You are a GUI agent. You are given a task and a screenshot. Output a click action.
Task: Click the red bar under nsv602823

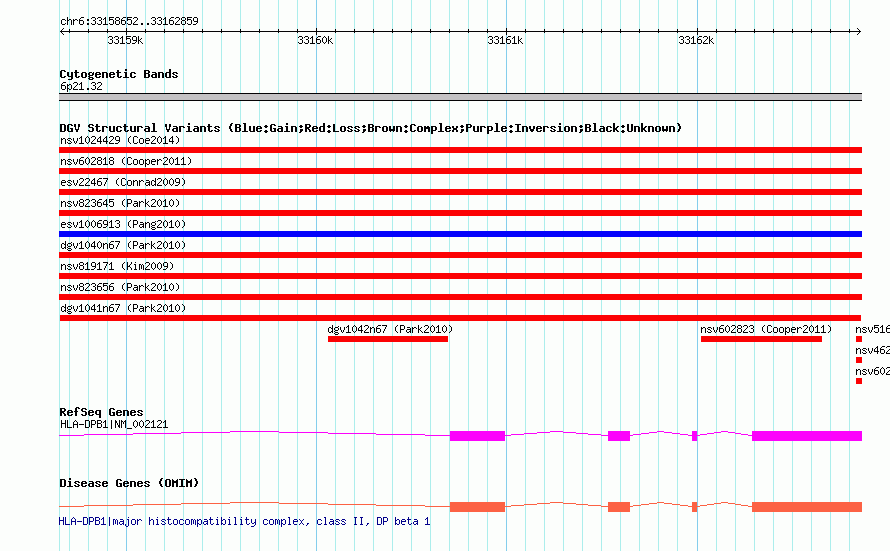coord(761,339)
